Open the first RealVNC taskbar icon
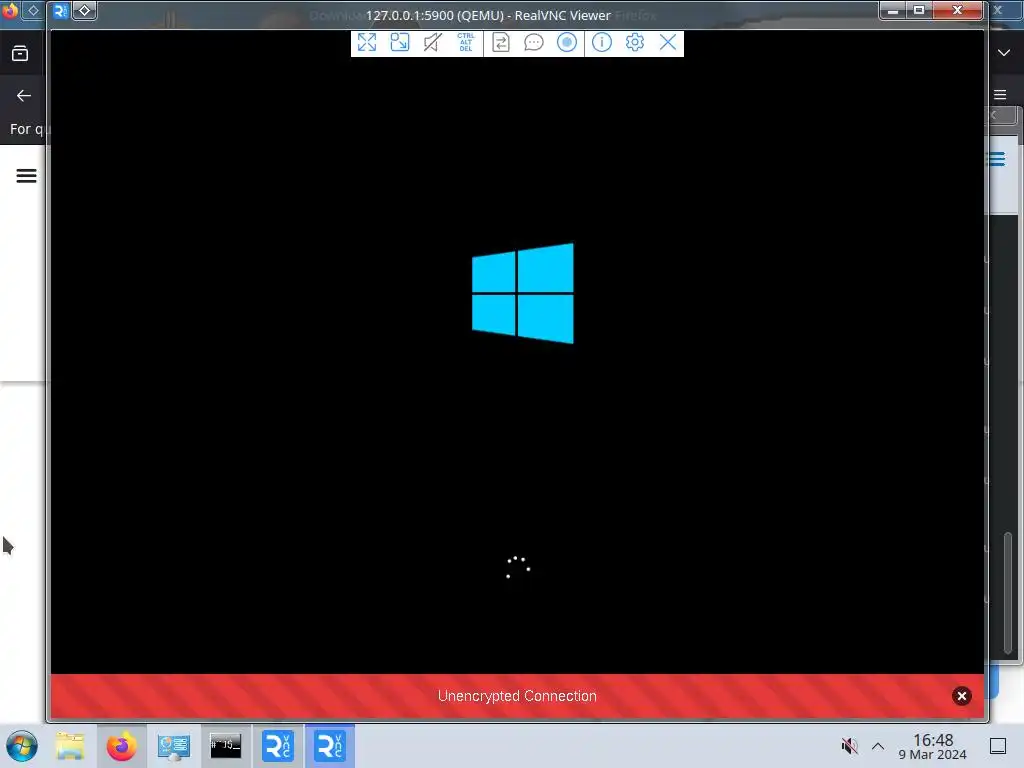The height and width of the screenshot is (768, 1024). pyautogui.click(x=278, y=746)
